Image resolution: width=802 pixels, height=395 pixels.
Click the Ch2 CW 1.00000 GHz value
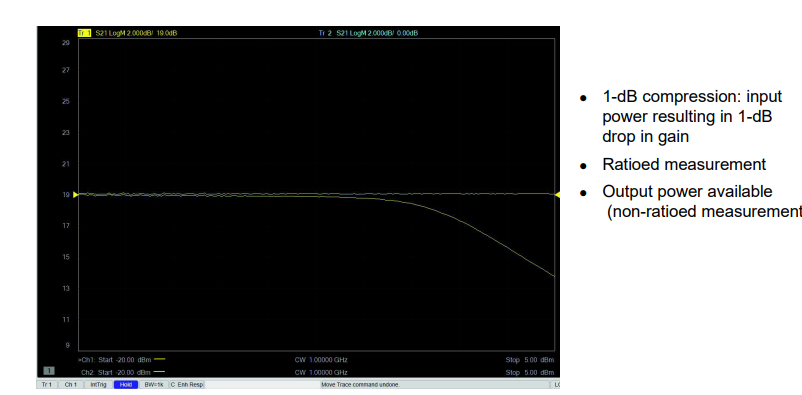(321, 372)
